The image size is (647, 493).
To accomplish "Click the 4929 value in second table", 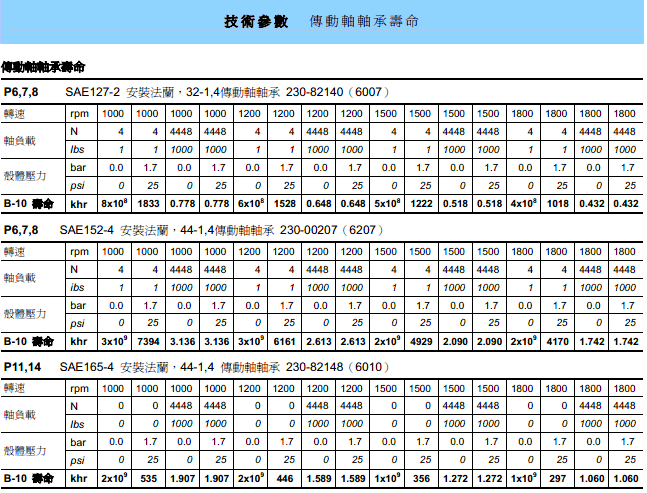I will pos(421,341).
